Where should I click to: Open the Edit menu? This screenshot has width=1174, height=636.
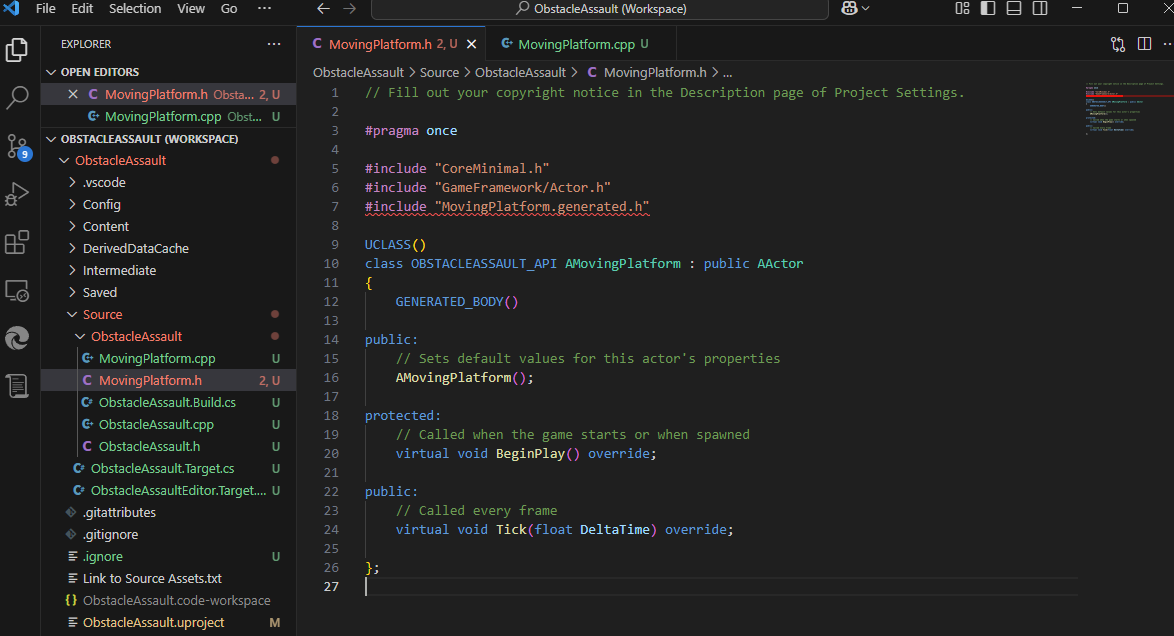82,9
